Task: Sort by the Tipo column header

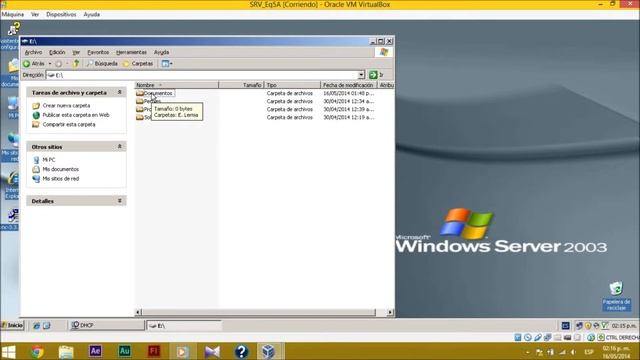Action: pos(292,85)
